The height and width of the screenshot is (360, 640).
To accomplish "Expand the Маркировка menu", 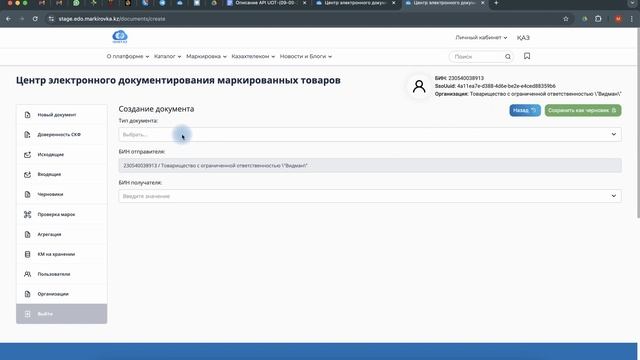I will click(x=206, y=56).
